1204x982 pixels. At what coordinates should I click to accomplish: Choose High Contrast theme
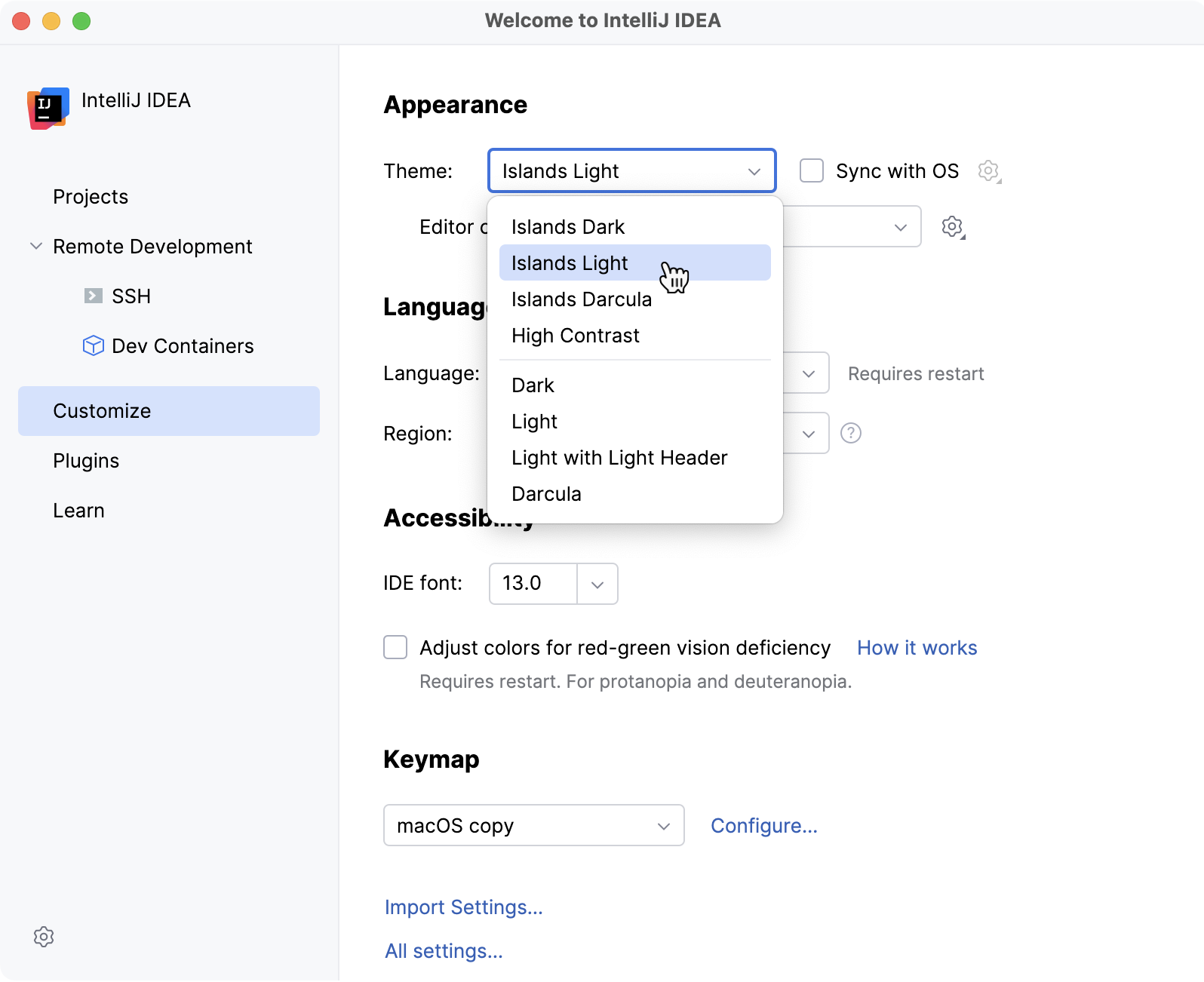pos(635,335)
